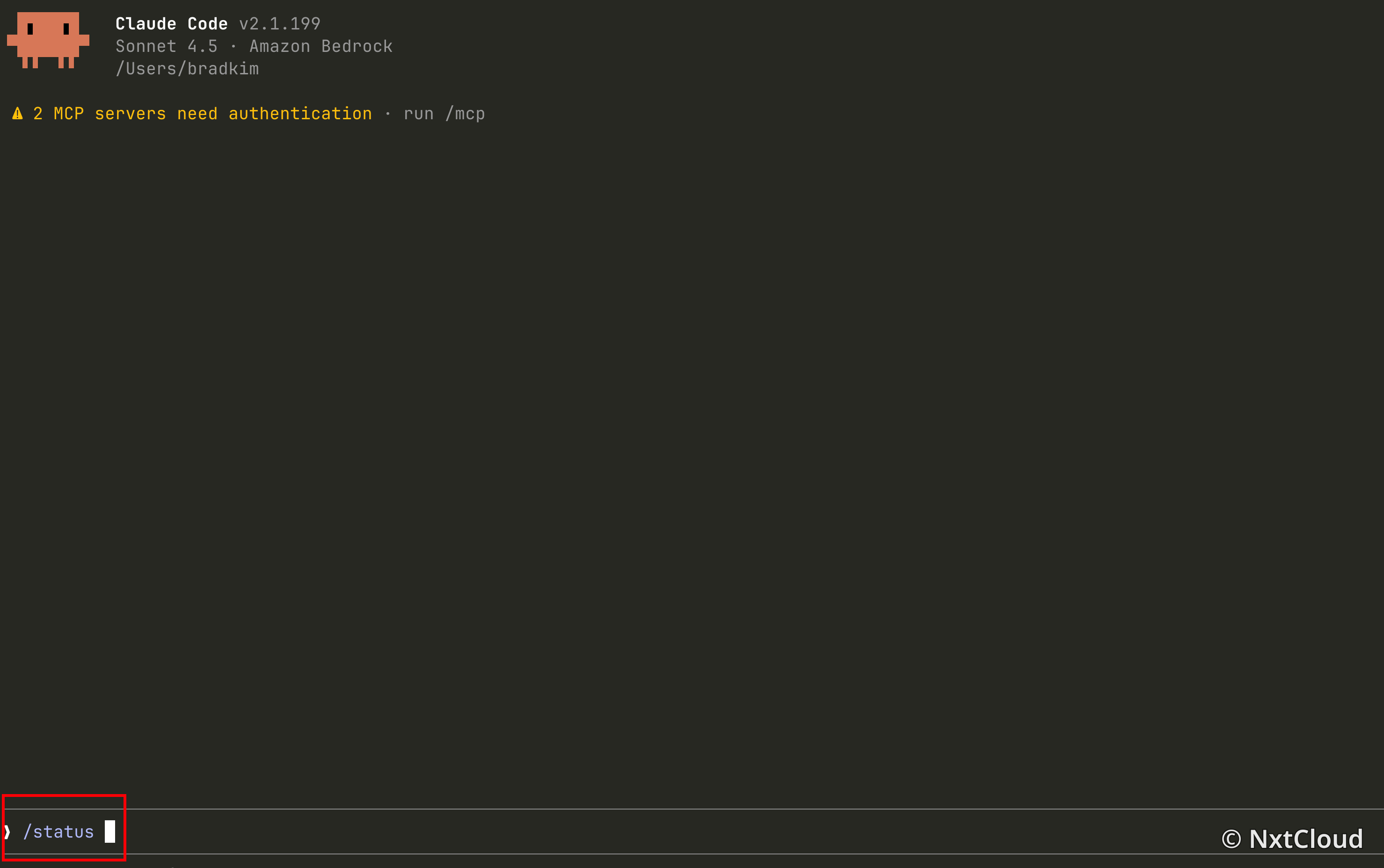1384x868 pixels.
Task: Click the working directory /Users/bradkim
Action: 187,69
